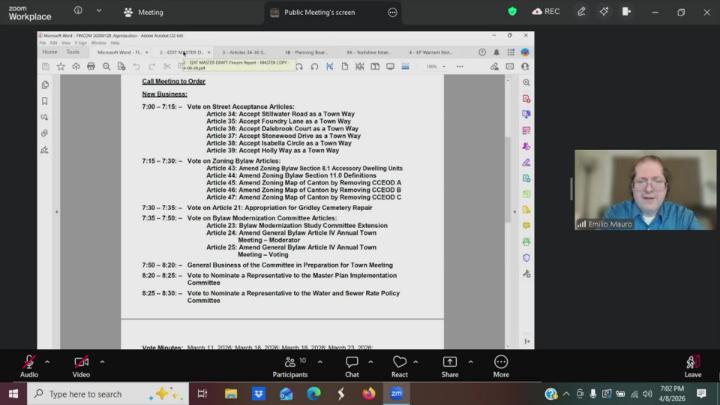Open the More options menu
720x405 pixels.
[x=501, y=364]
